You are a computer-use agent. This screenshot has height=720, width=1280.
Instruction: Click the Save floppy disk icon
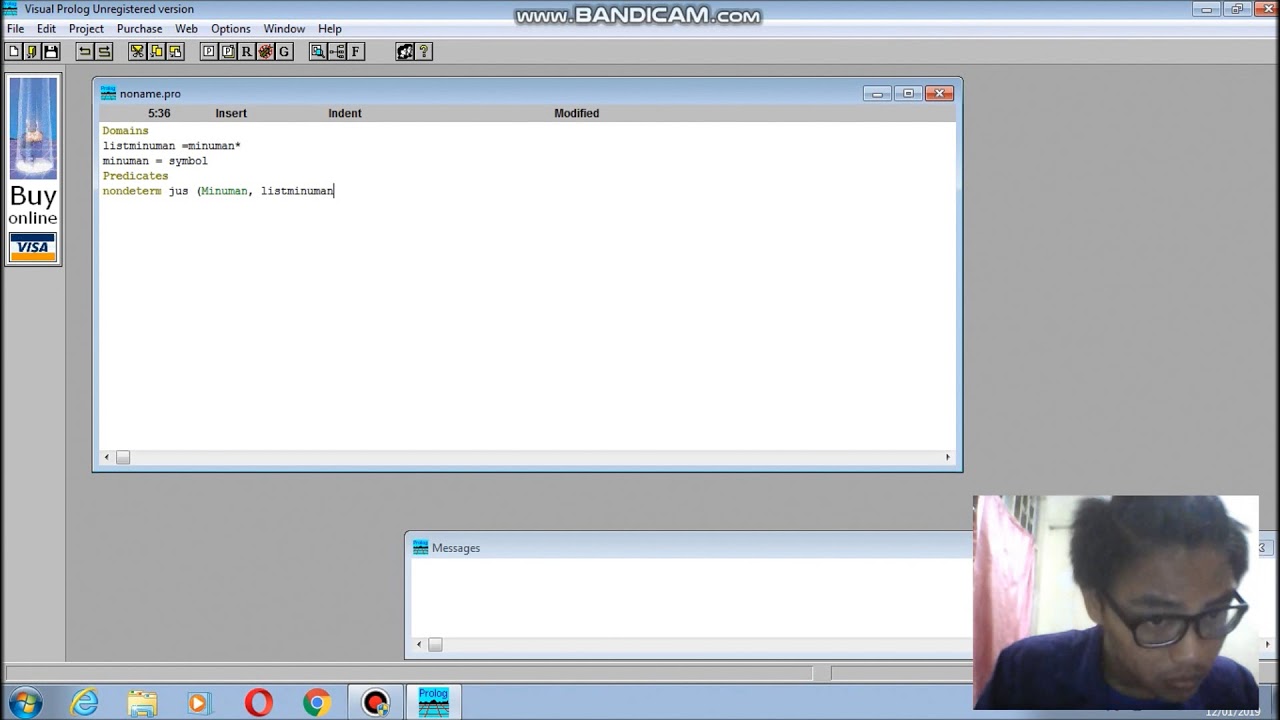(x=50, y=51)
